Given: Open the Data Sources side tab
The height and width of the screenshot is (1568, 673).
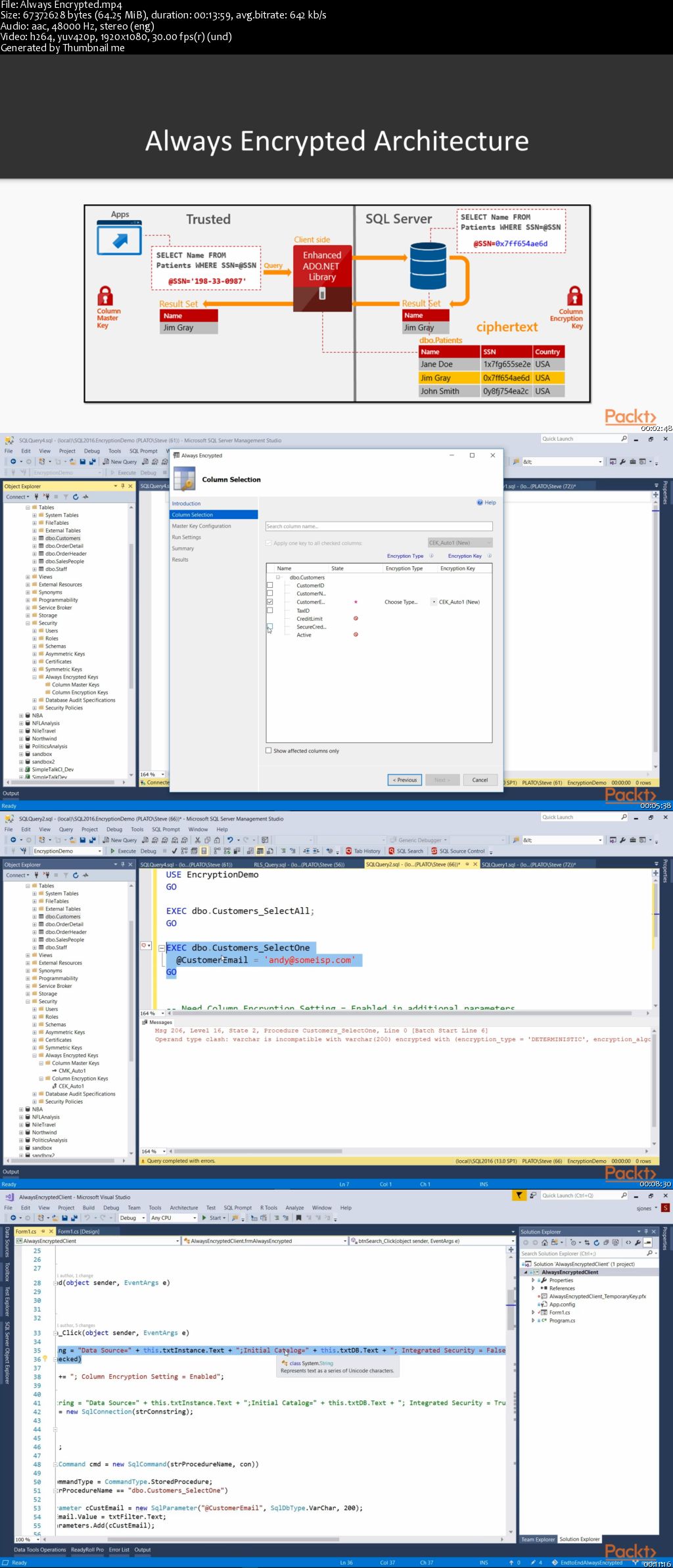Looking at the screenshot, I should 7,1243.
